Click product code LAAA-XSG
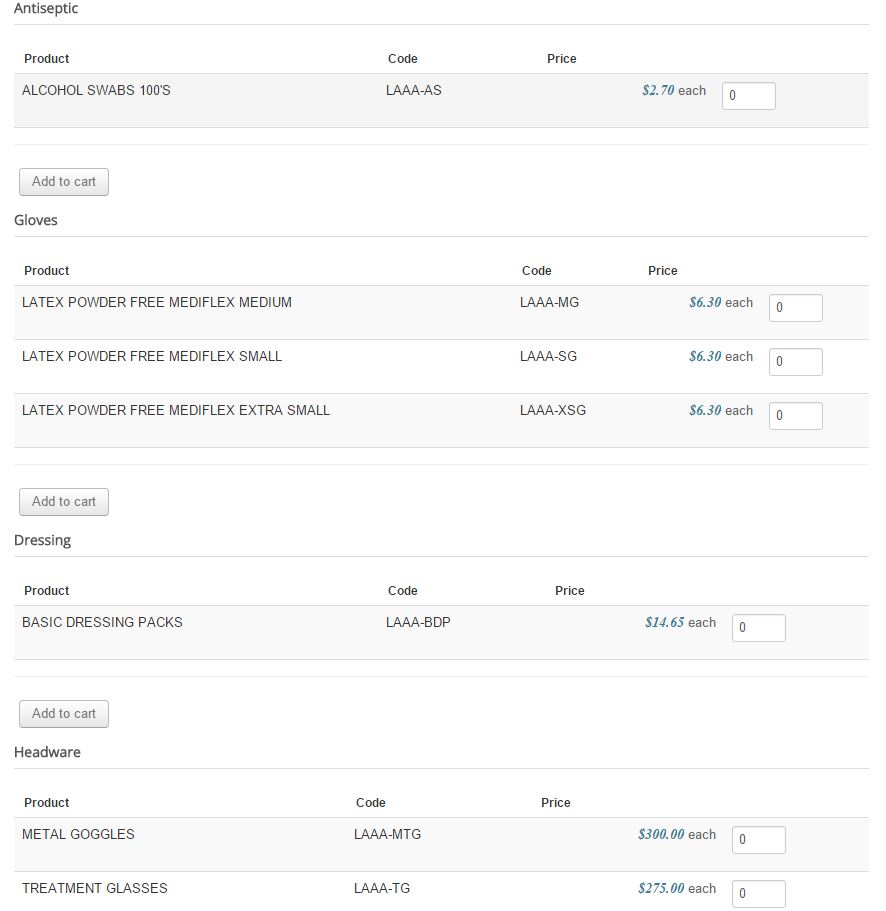Viewport: 886px width, 911px height. [x=553, y=410]
